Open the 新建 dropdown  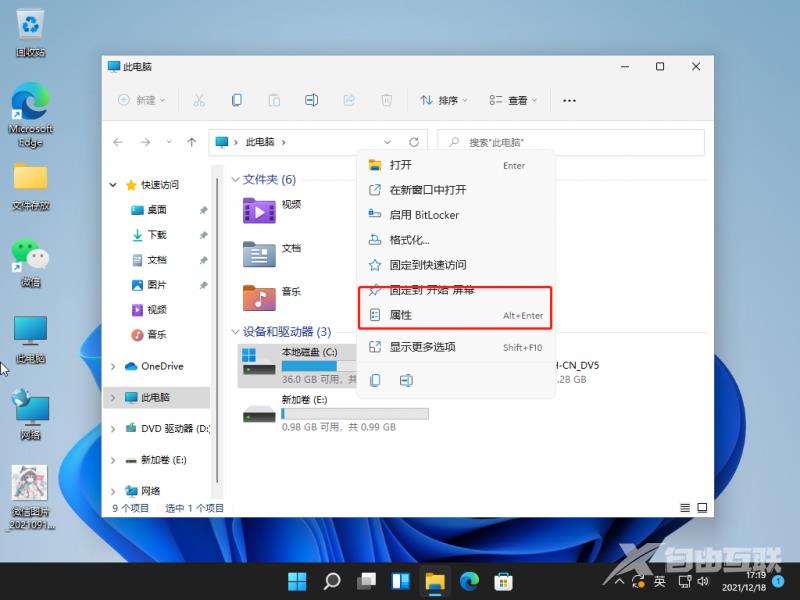pos(141,101)
